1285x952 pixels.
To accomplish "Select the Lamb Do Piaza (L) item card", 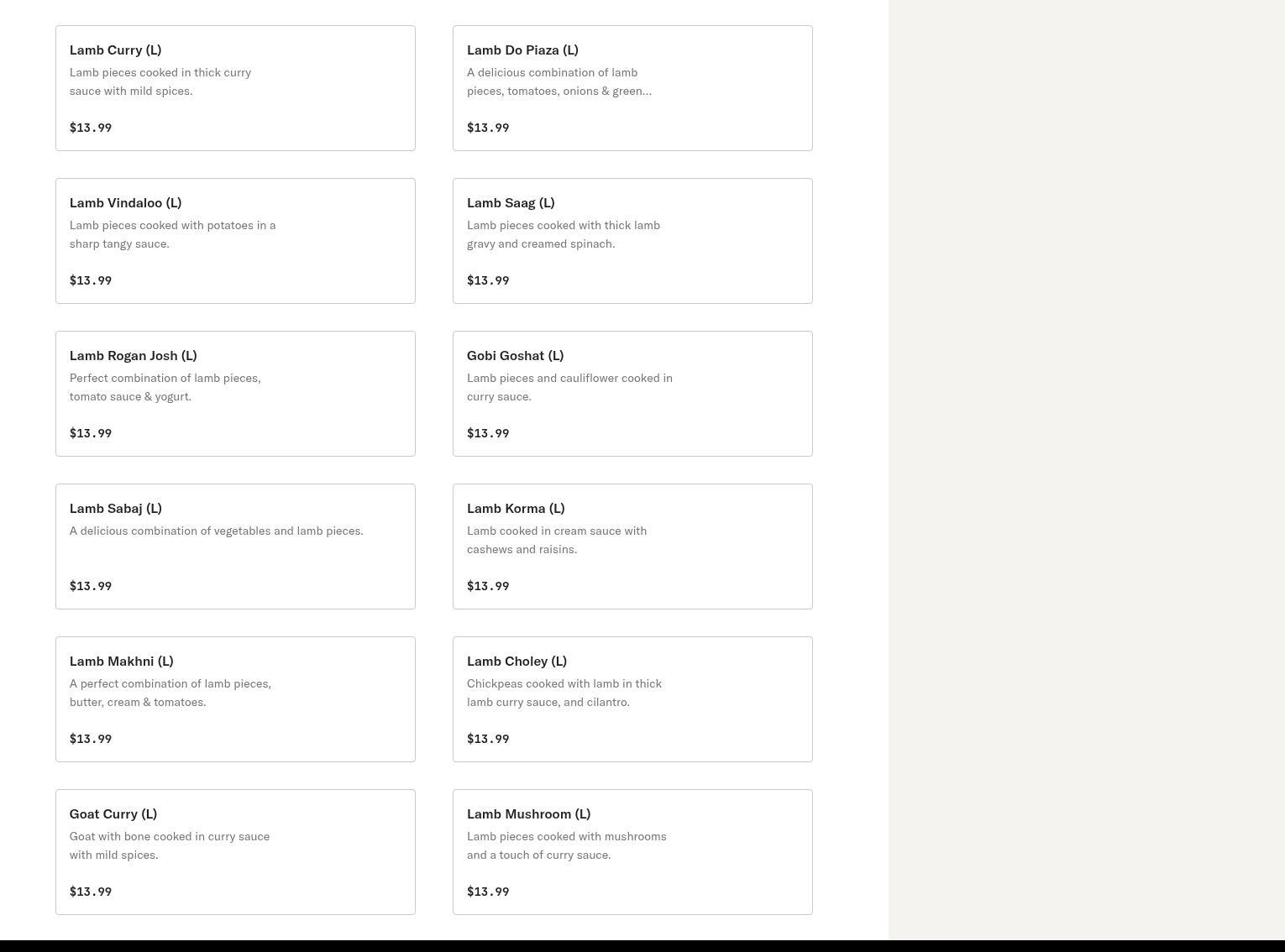I will point(632,88).
